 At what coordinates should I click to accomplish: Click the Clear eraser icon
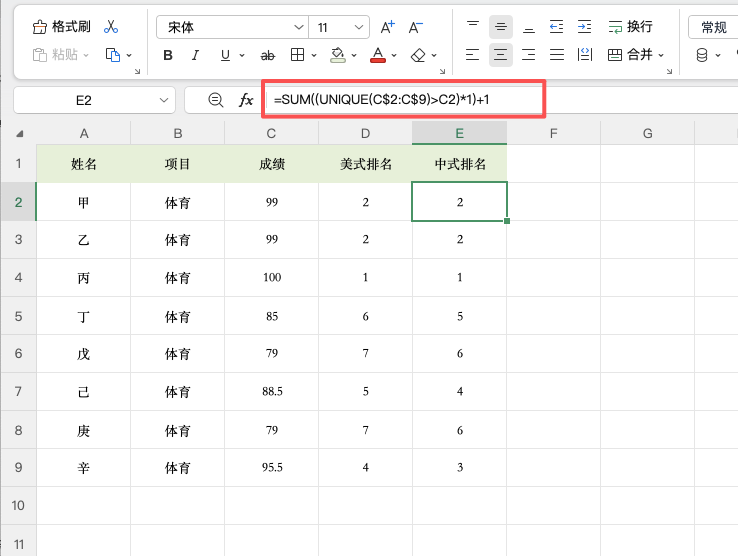click(x=418, y=55)
